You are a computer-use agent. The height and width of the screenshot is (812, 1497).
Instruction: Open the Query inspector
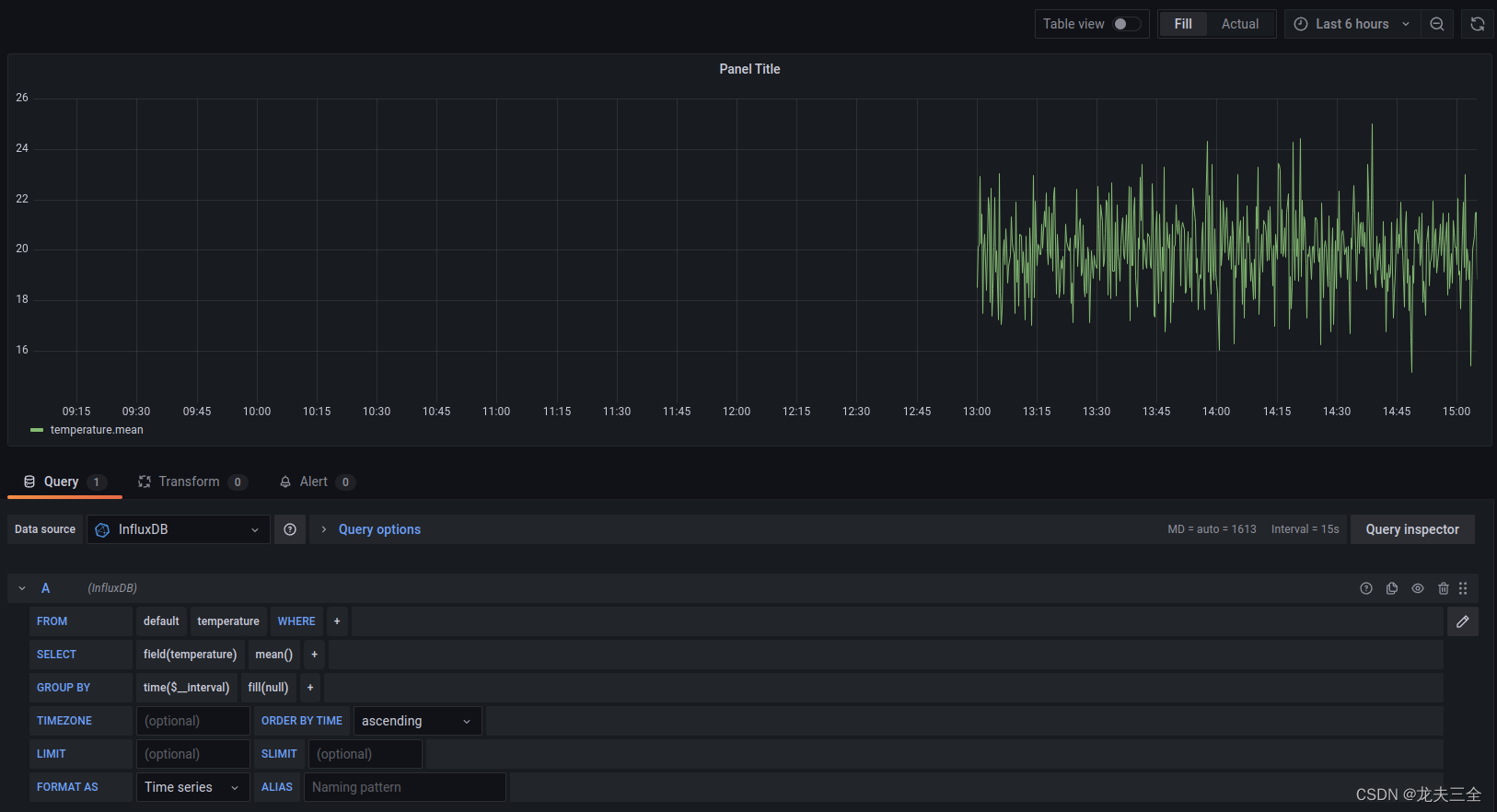coord(1412,529)
